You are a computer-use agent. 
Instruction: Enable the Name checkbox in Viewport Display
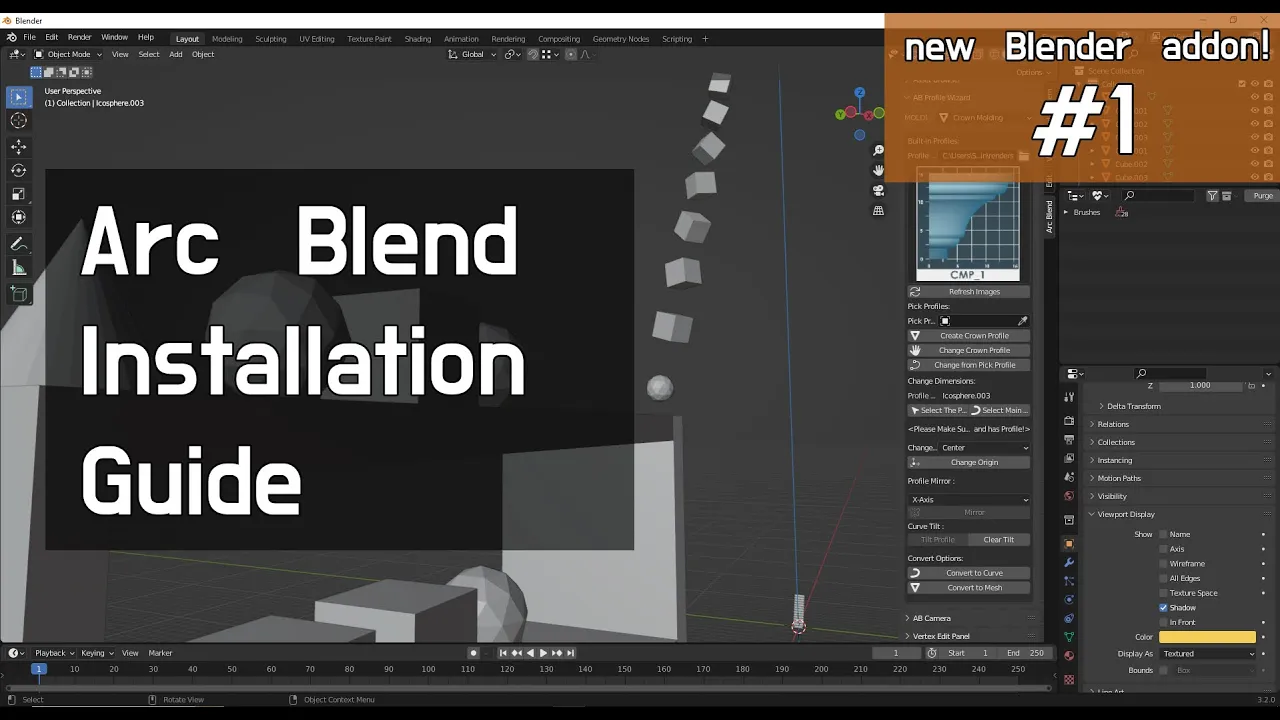click(x=1163, y=535)
